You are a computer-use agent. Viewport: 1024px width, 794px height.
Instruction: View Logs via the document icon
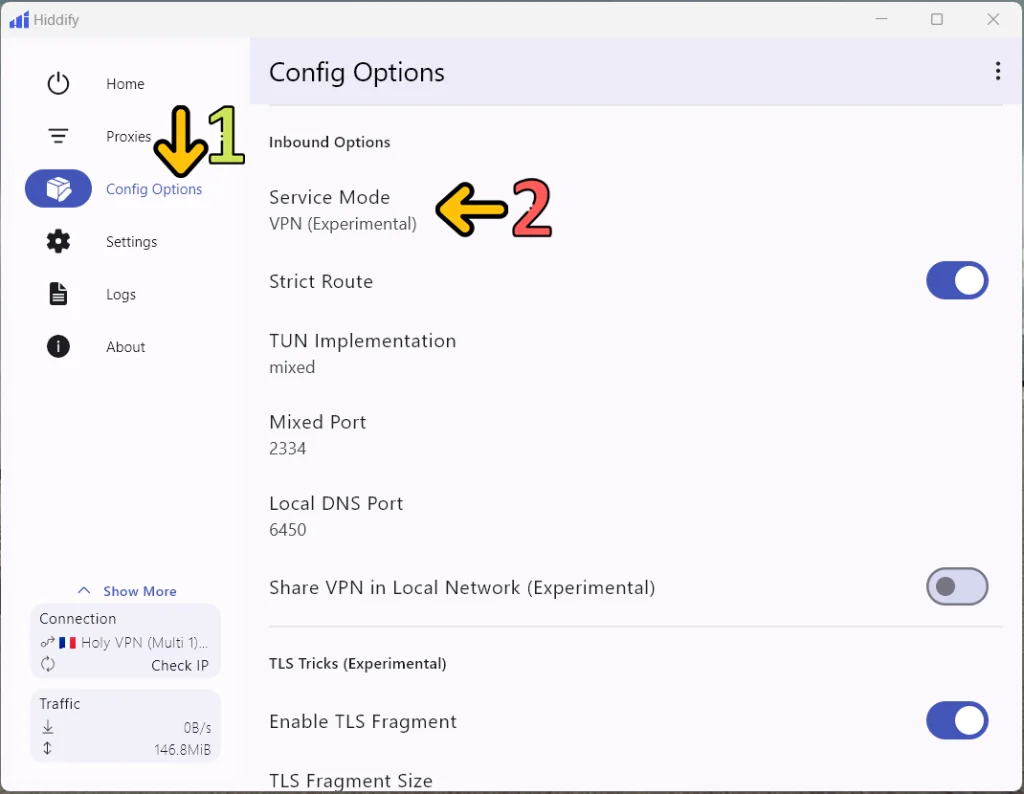(57, 293)
